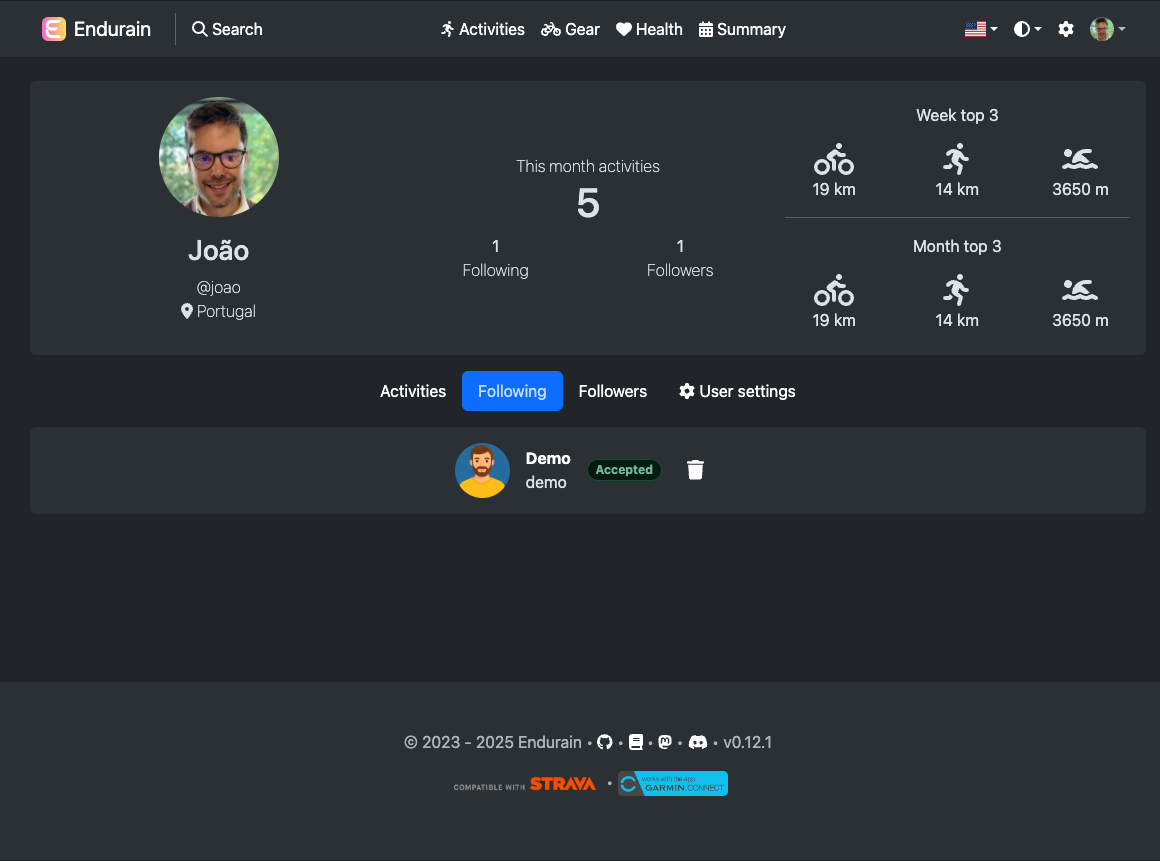
Task: Select the Following tab
Action: [x=512, y=391]
